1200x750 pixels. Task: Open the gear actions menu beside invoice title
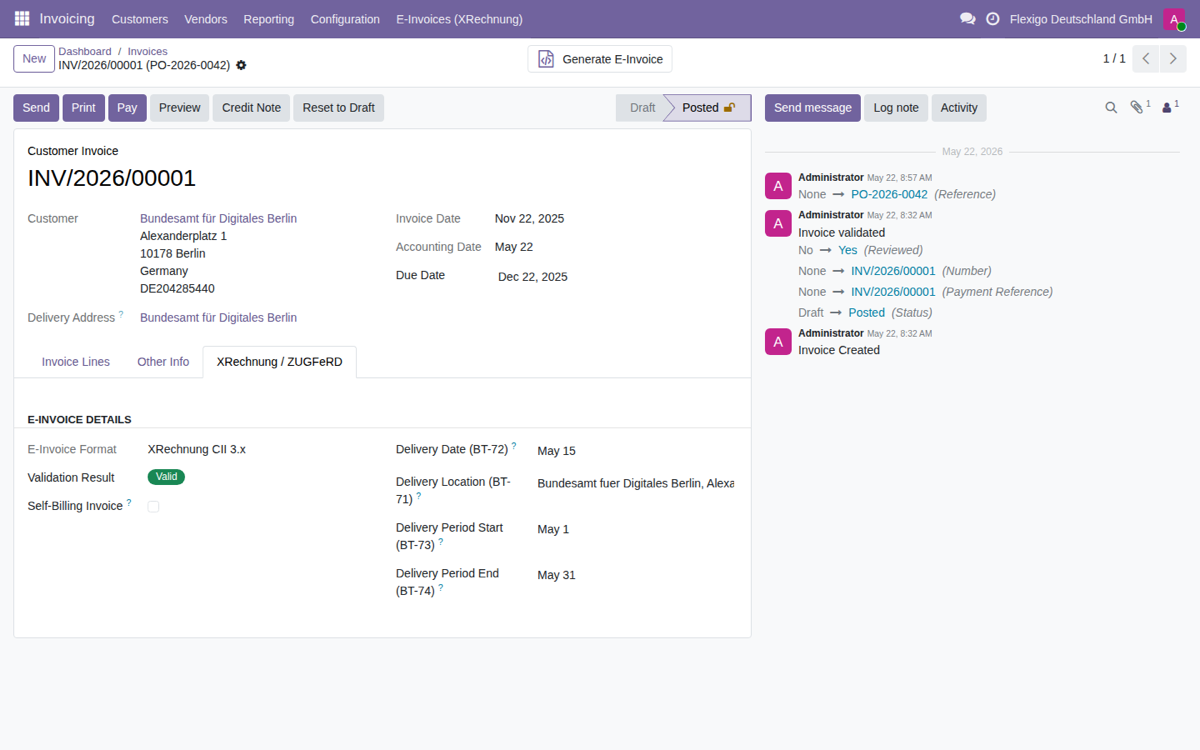241,65
